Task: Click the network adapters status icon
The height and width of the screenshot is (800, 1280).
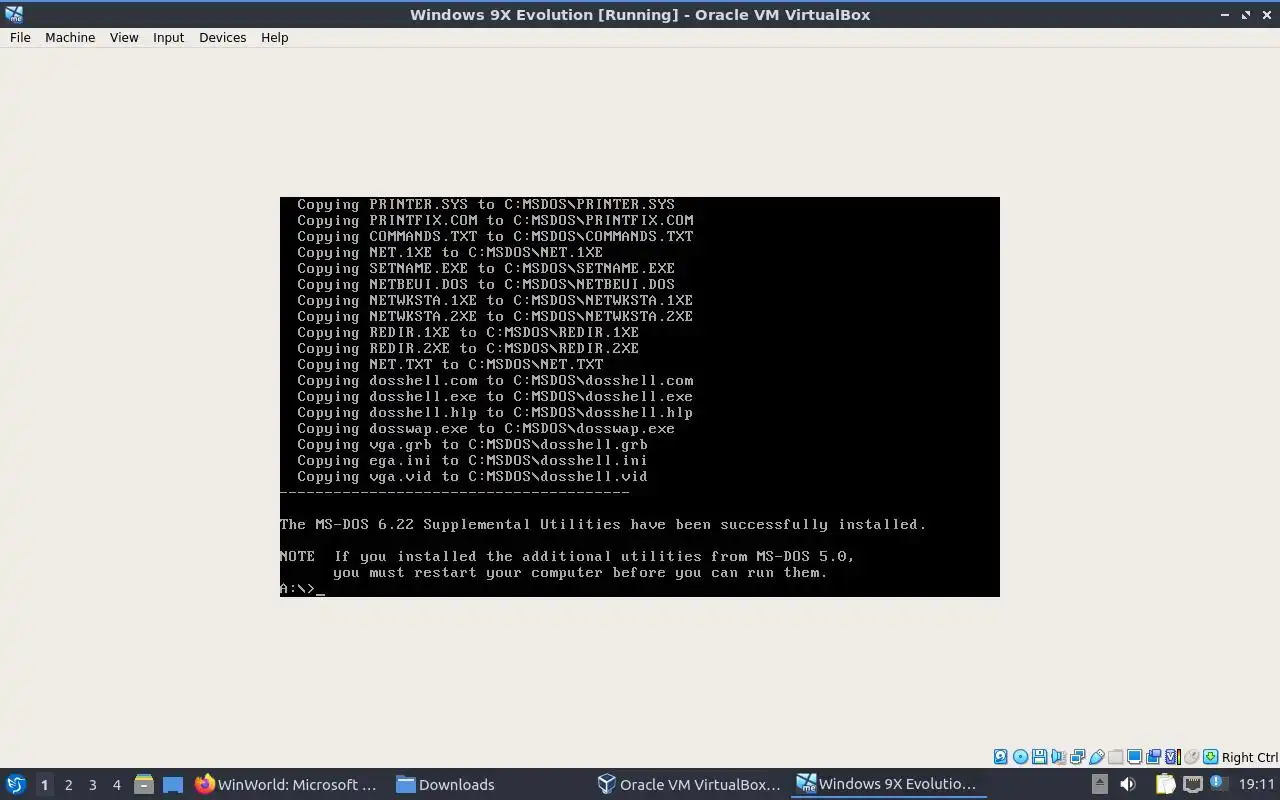Action: 1078,757
